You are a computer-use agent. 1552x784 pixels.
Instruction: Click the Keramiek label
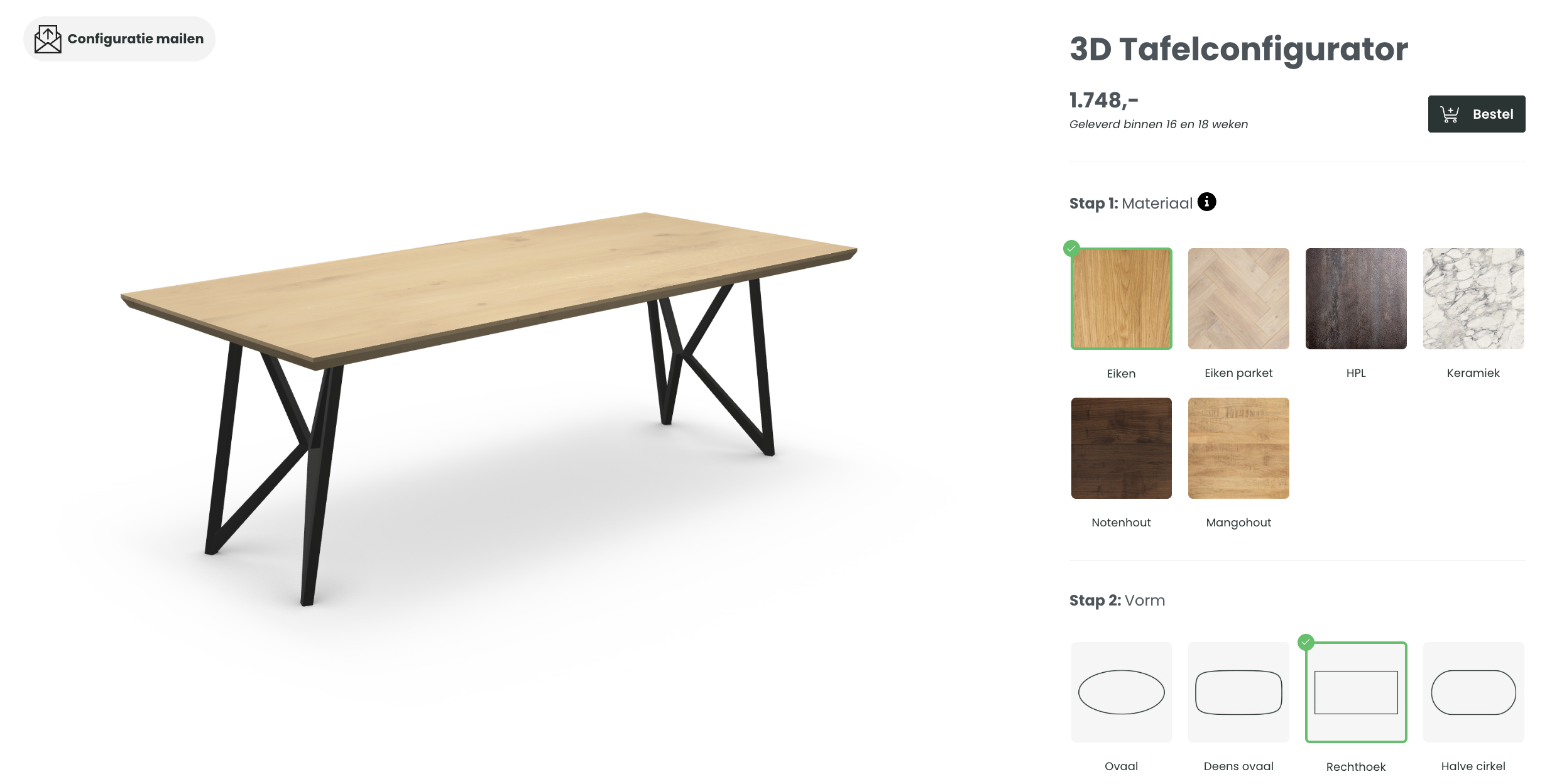1473,373
